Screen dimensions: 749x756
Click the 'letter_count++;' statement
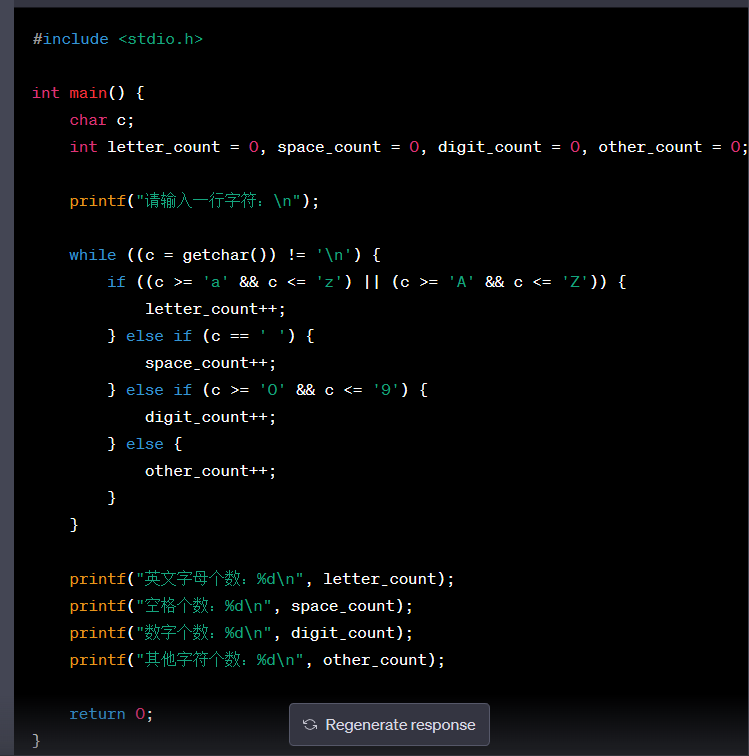(216, 309)
